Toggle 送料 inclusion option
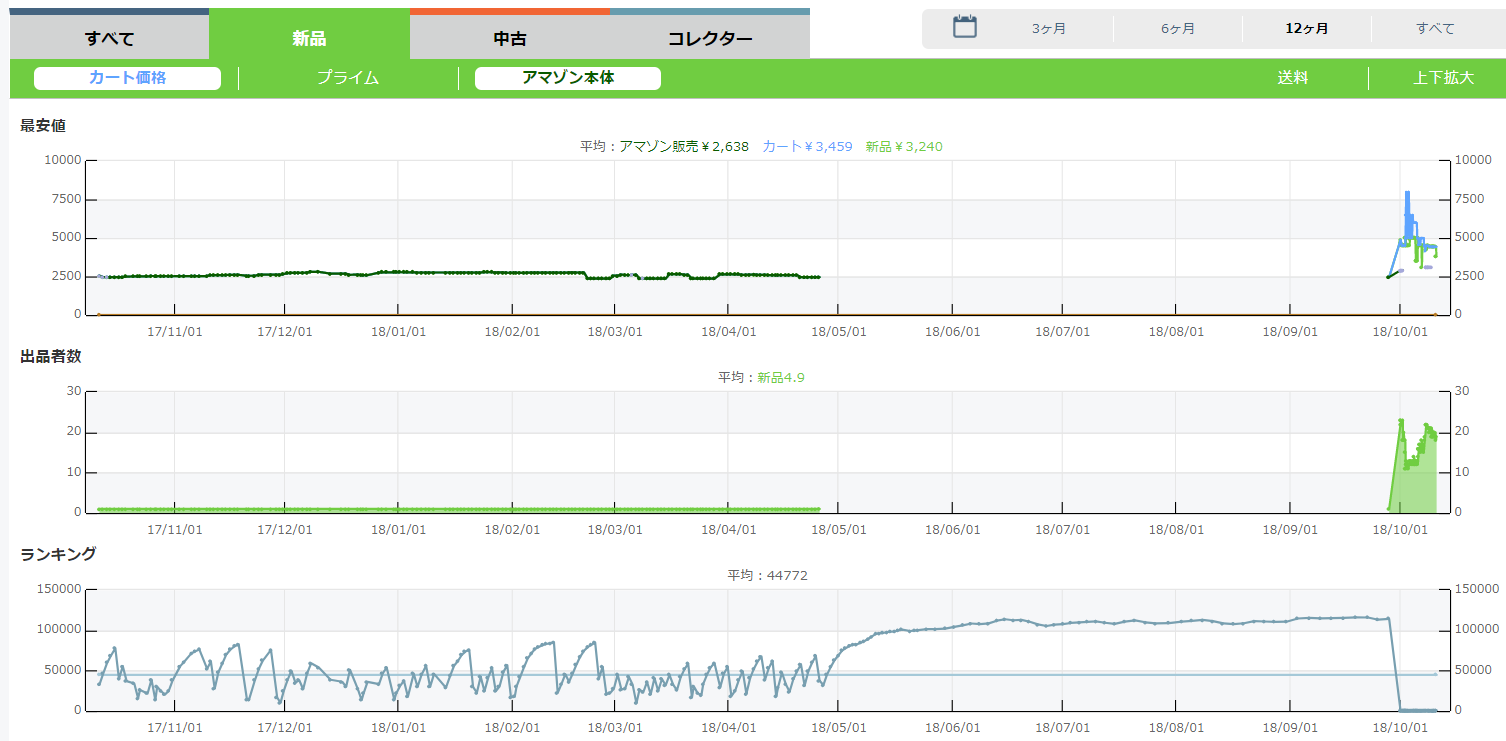Image resolution: width=1506 pixels, height=741 pixels. tap(1292, 78)
